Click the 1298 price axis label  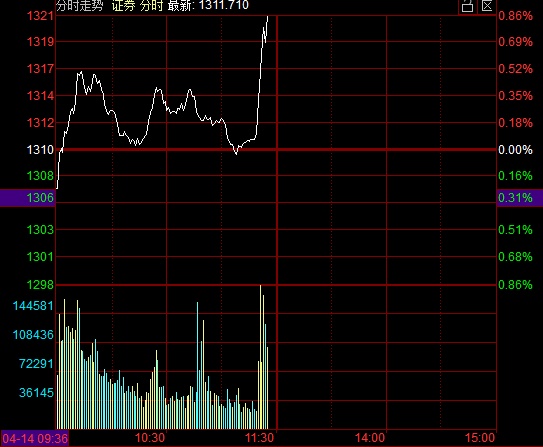tap(41, 285)
